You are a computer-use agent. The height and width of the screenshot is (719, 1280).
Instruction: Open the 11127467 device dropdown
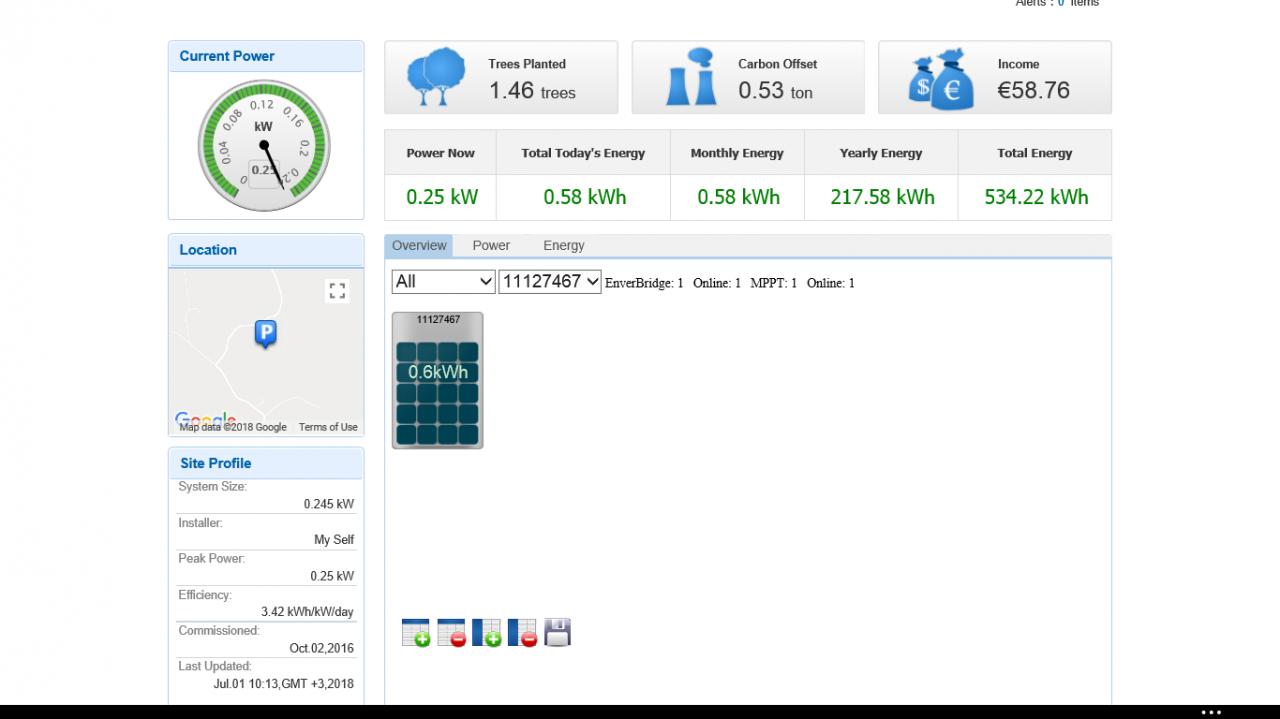[550, 282]
